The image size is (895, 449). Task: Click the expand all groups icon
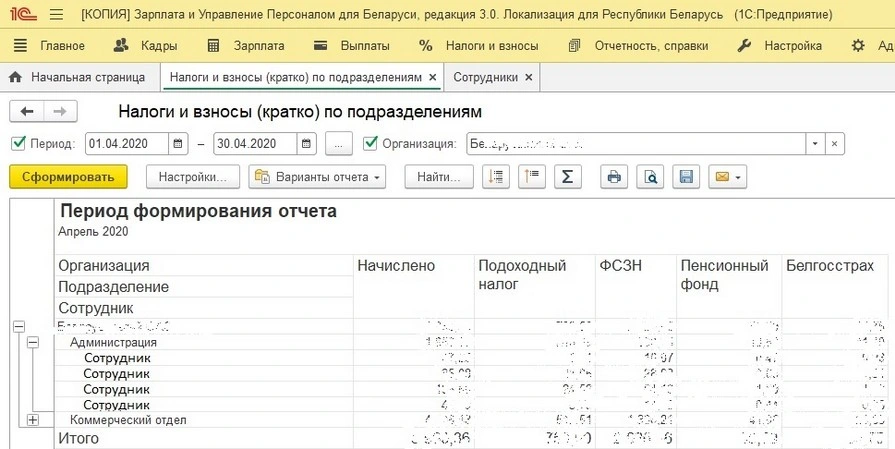tap(495, 177)
